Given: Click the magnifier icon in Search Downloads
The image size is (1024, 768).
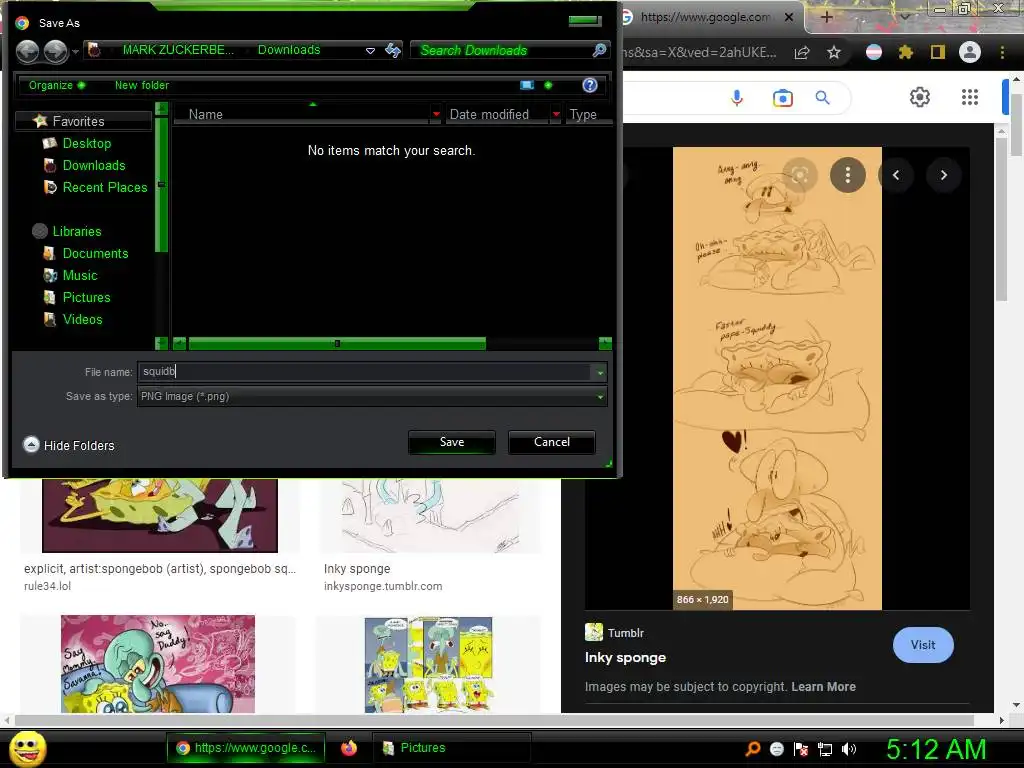Looking at the screenshot, I should coord(599,50).
